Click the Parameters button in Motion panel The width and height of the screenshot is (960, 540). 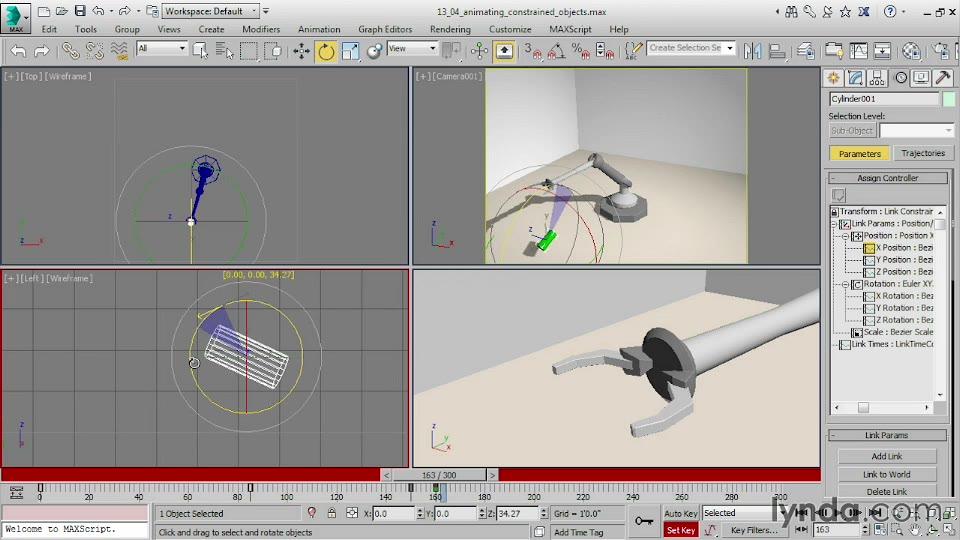(860, 154)
